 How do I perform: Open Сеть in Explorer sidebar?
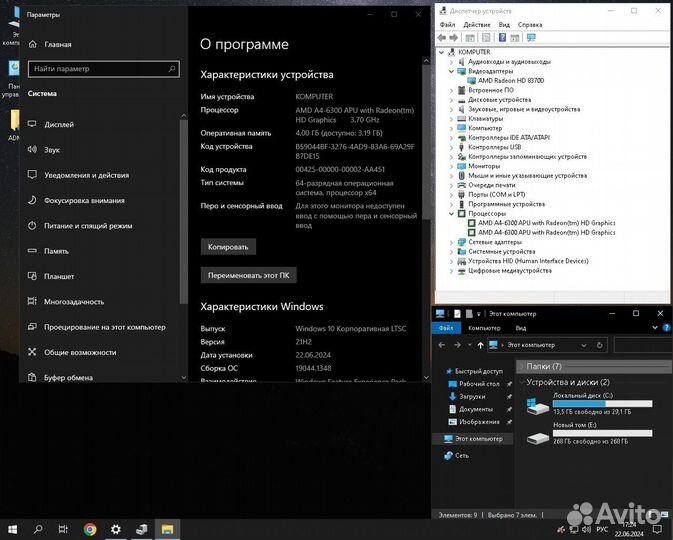pyautogui.click(x=457, y=455)
